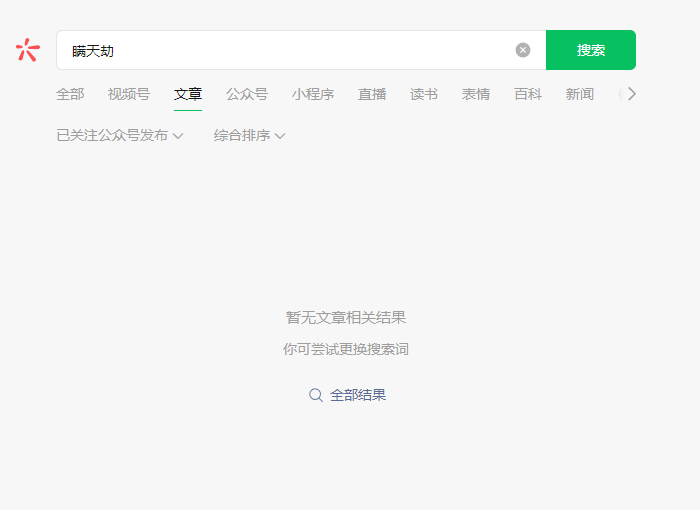Click the 你可尝试更换搜索词 hint text
The image size is (700, 510).
(x=346, y=349)
